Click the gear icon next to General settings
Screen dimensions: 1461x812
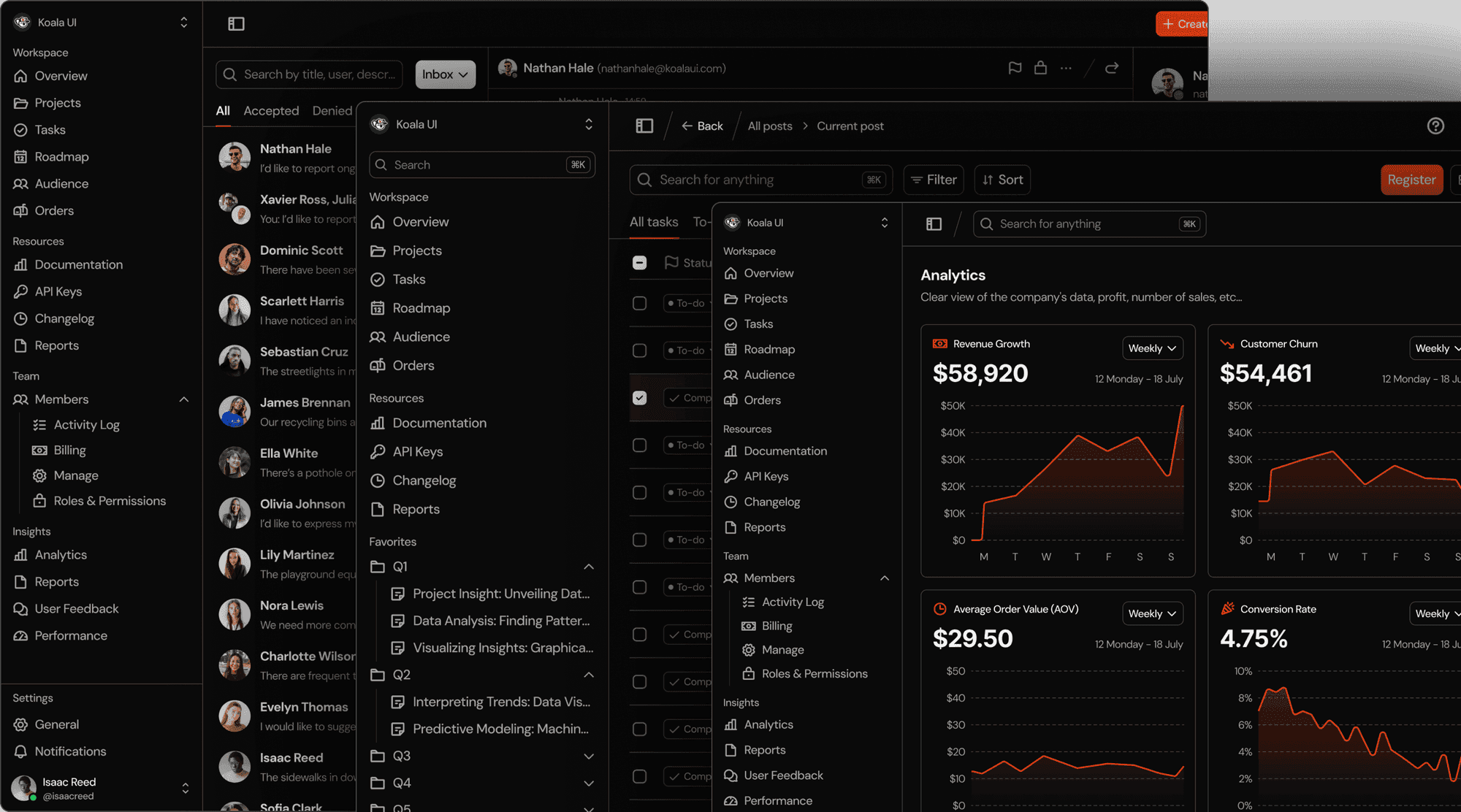[x=20, y=724]
